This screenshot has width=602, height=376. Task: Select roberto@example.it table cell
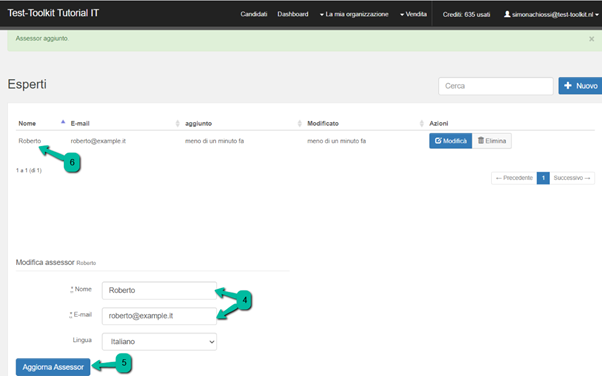(98, 141)
